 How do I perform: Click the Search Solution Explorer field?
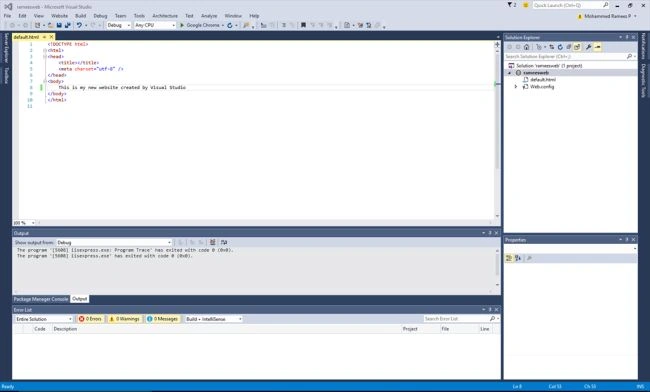[x=566, y=56]
